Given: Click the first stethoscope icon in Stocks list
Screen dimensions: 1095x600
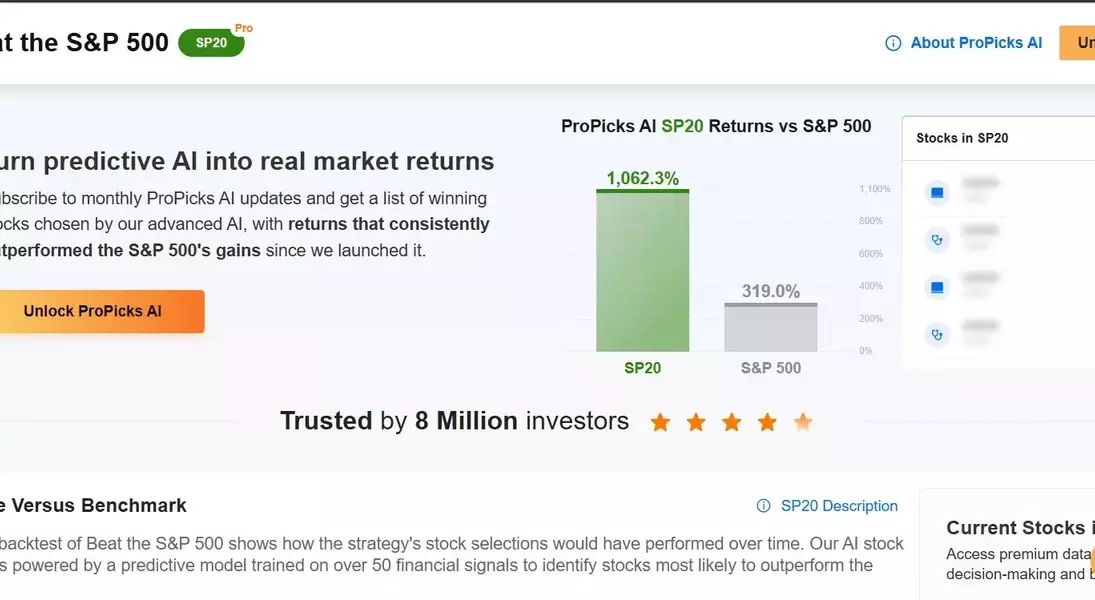Looking at the screenshot, I should click(x=937, y=240).
